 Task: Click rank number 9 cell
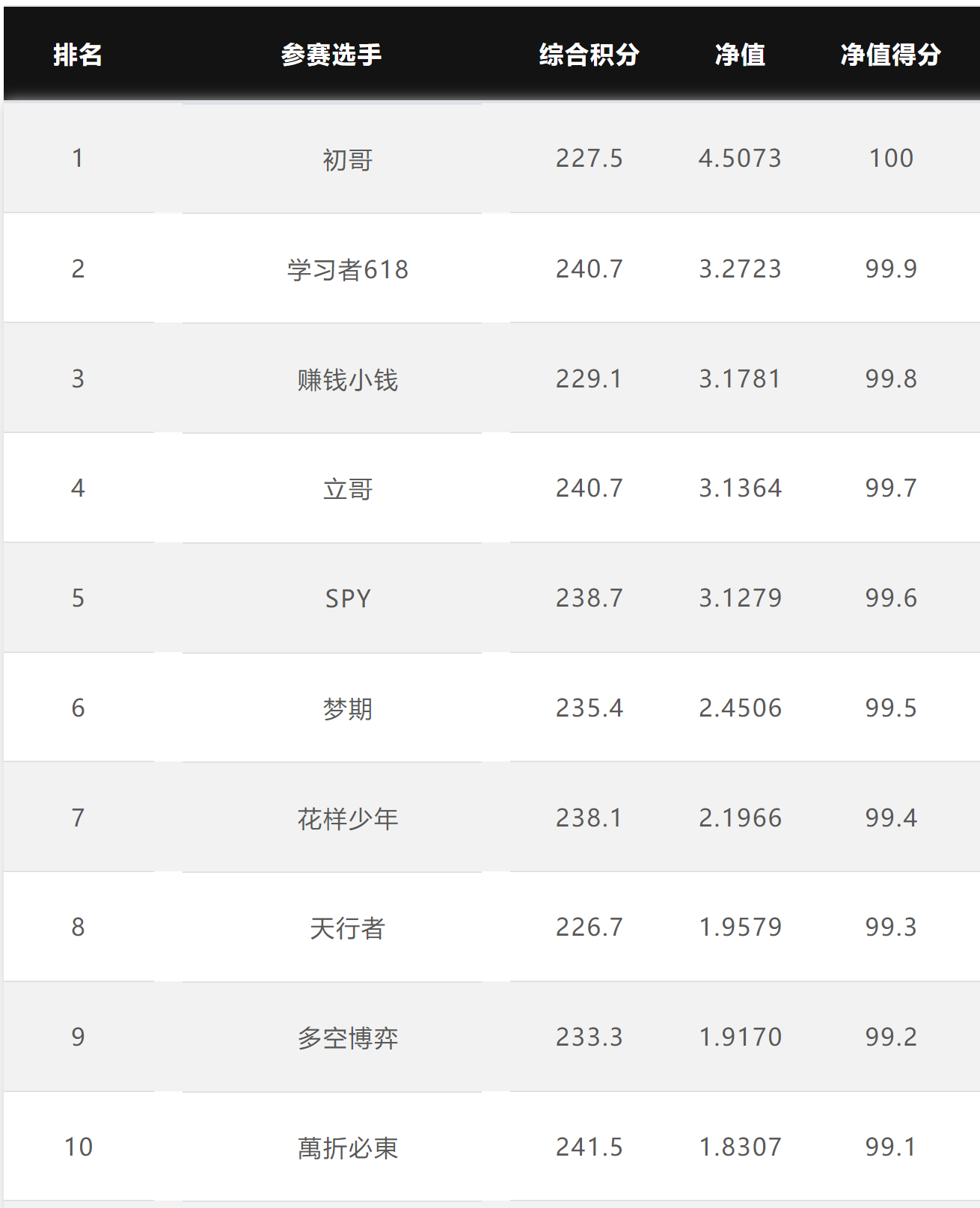78,1037
